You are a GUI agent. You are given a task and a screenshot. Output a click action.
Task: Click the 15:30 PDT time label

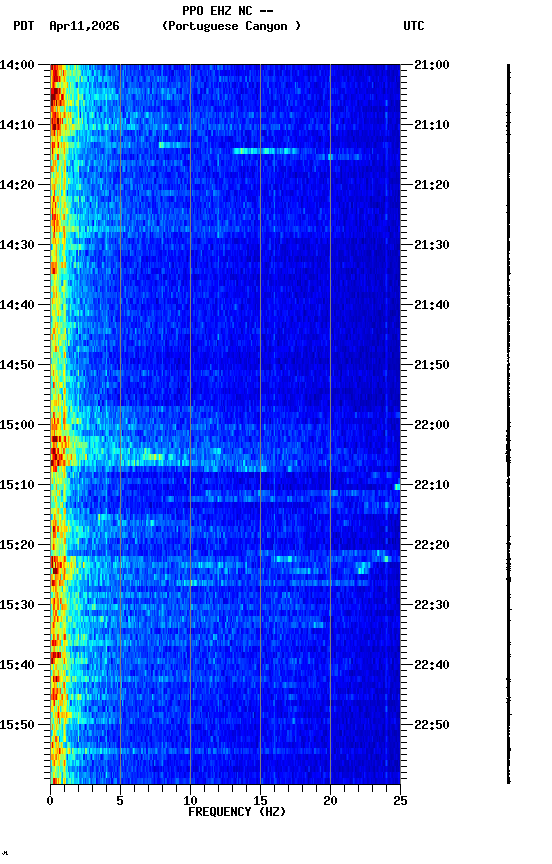click(x=17, y=605)
